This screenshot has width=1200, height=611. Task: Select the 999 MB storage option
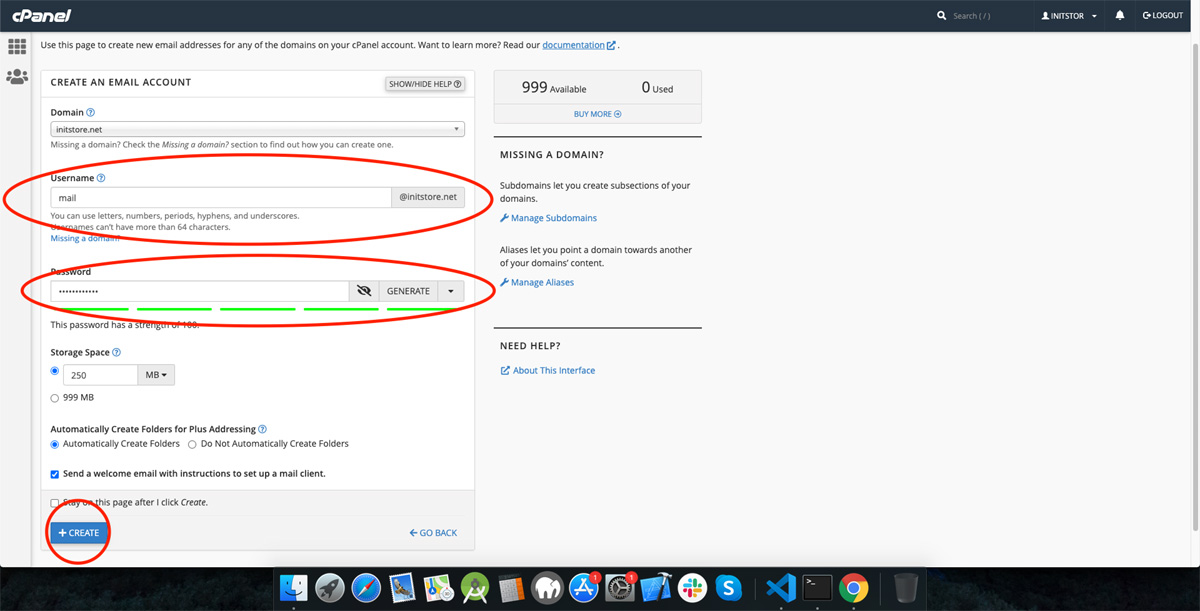55,398
